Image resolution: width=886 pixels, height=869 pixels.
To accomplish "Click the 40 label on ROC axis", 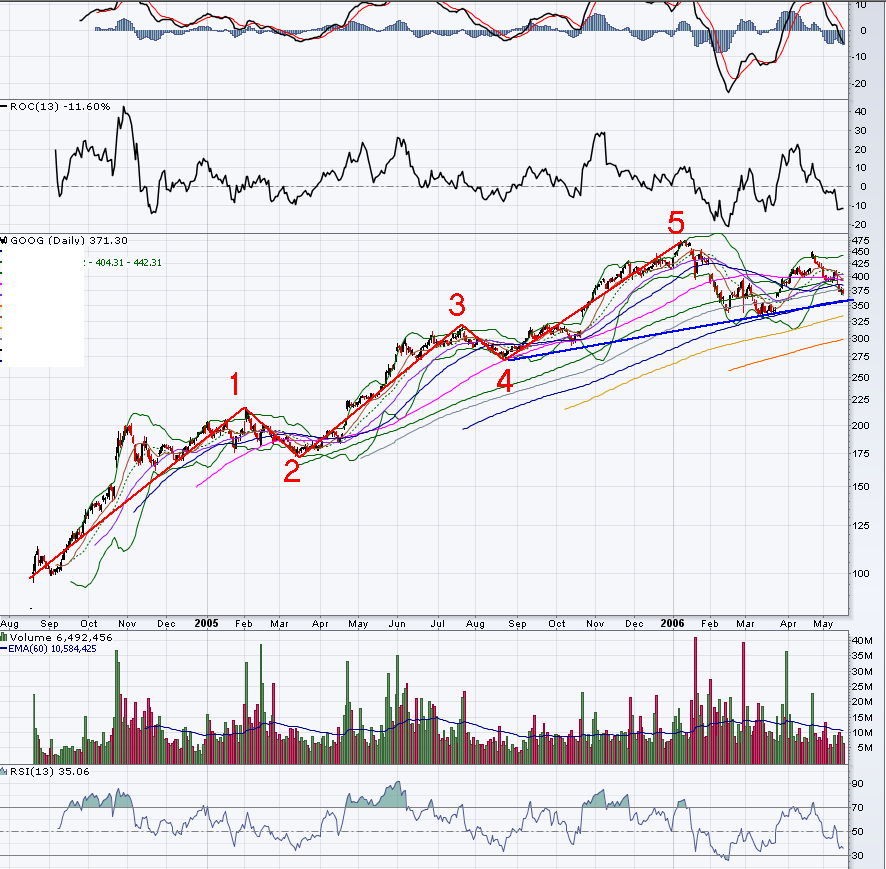I will point(861,112).
